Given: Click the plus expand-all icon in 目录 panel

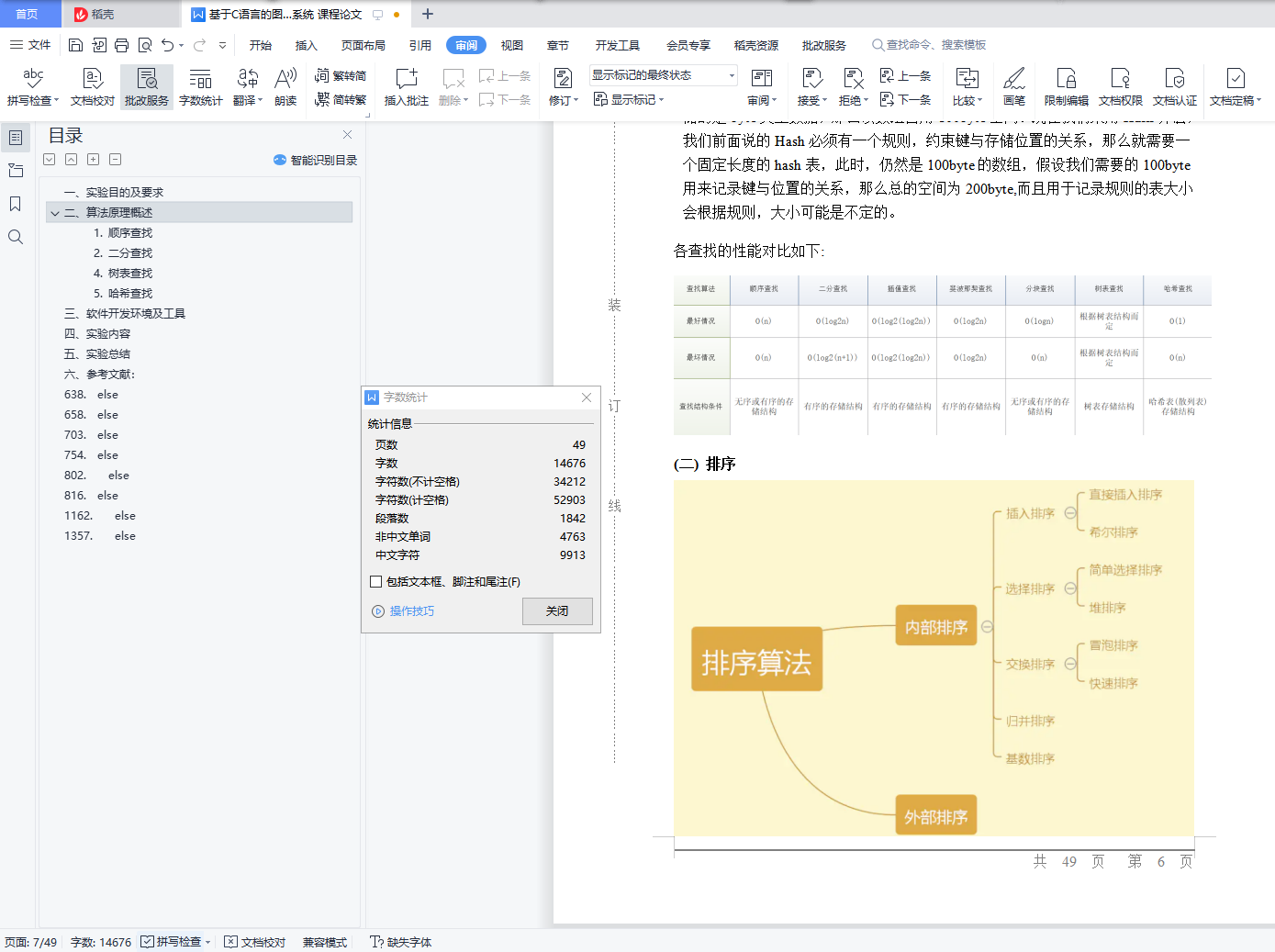Looking at the screenshot, I should [x=94, y=160].
